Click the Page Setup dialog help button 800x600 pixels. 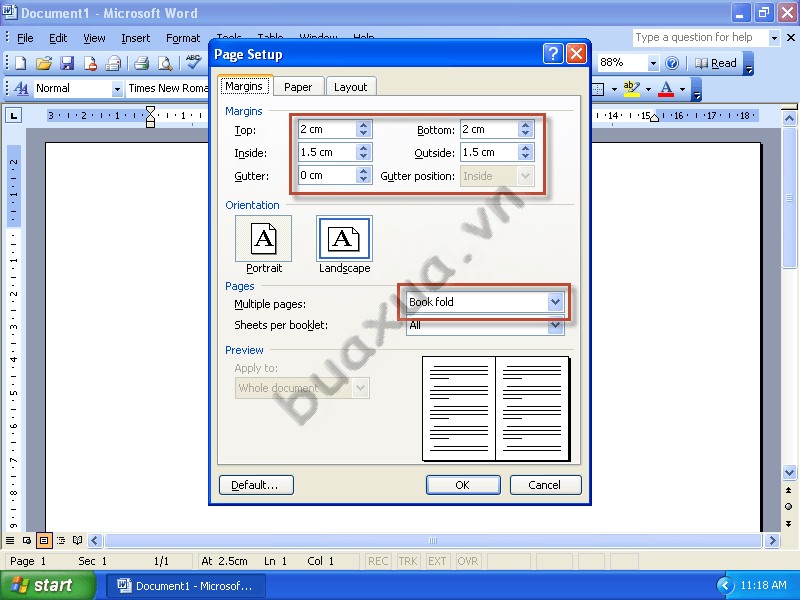point(553,54)
